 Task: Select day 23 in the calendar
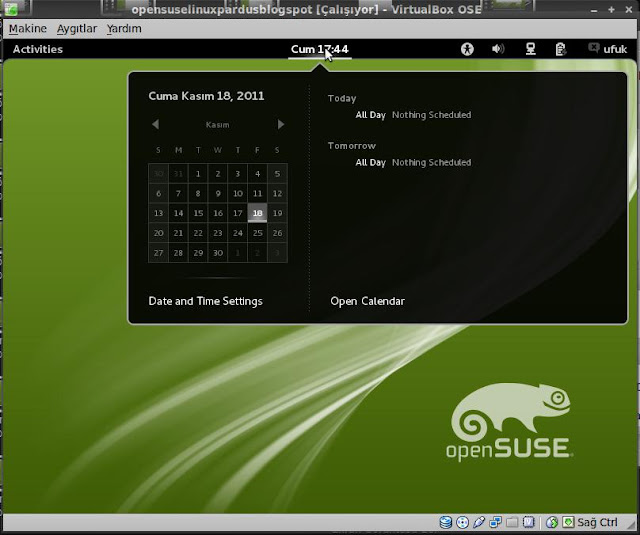point(218,233)
